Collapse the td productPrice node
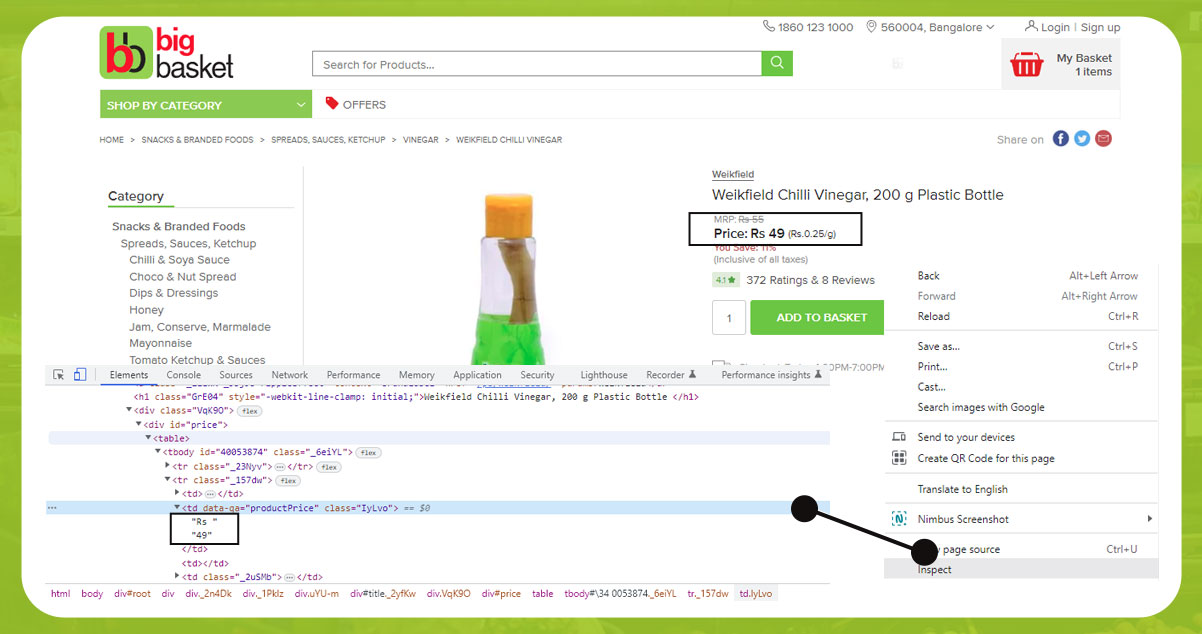 (177, 508)
